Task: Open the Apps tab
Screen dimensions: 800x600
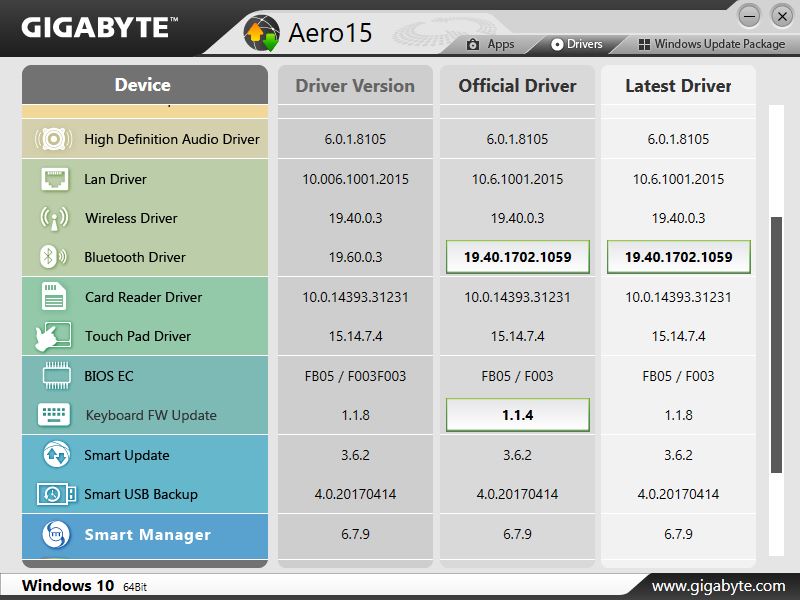Action: point(491,44)
